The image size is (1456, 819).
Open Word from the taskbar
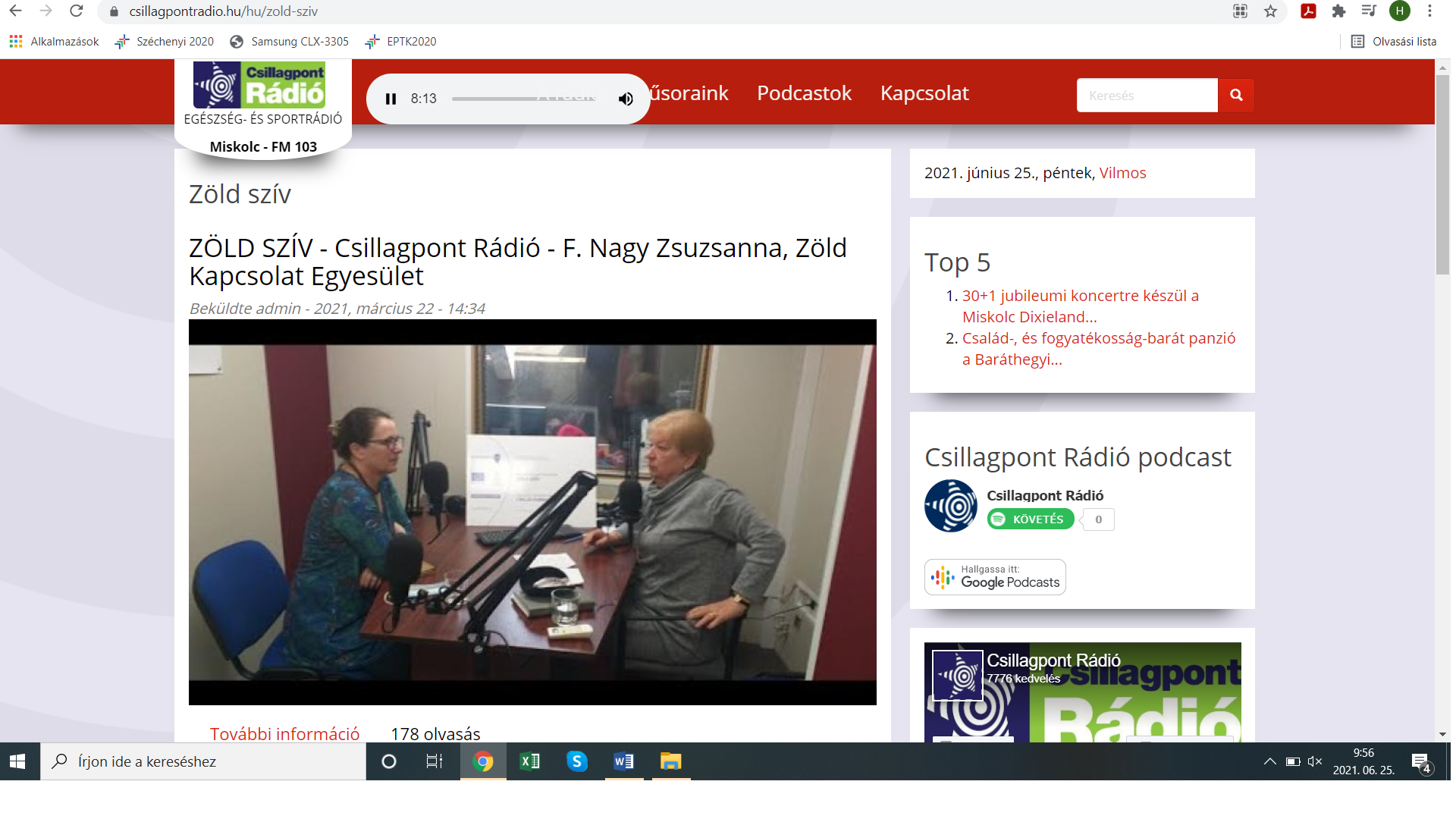tap(624, 761)
